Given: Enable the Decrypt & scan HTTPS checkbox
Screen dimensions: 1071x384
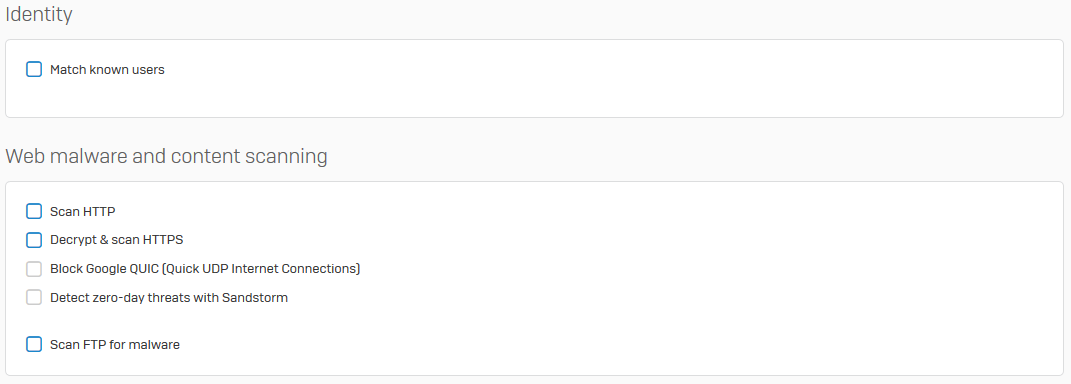Looking at the screenshot, I should [34, 240].
